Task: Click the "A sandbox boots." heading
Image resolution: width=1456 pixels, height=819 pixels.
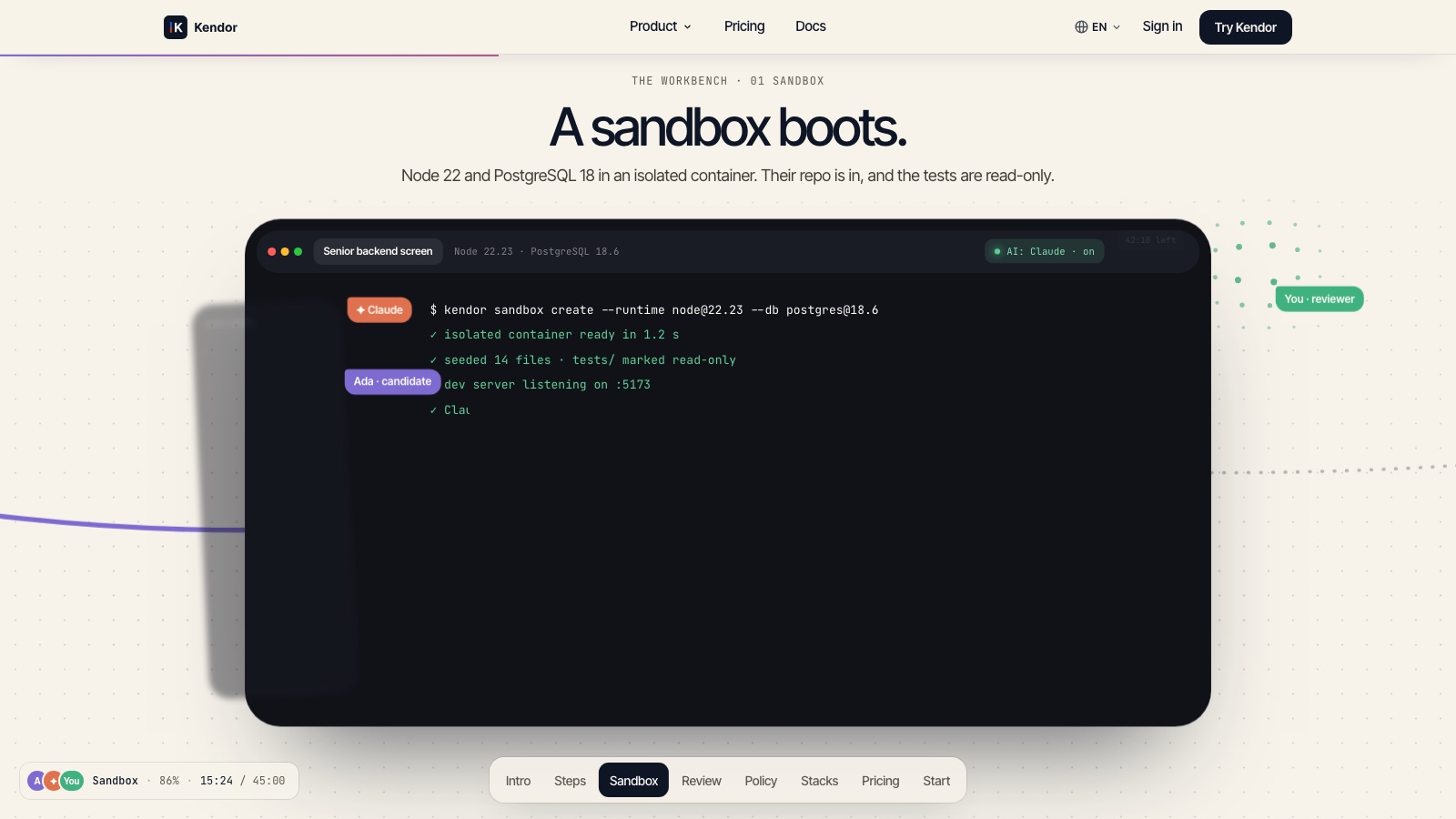Action: tap(728, 127)
